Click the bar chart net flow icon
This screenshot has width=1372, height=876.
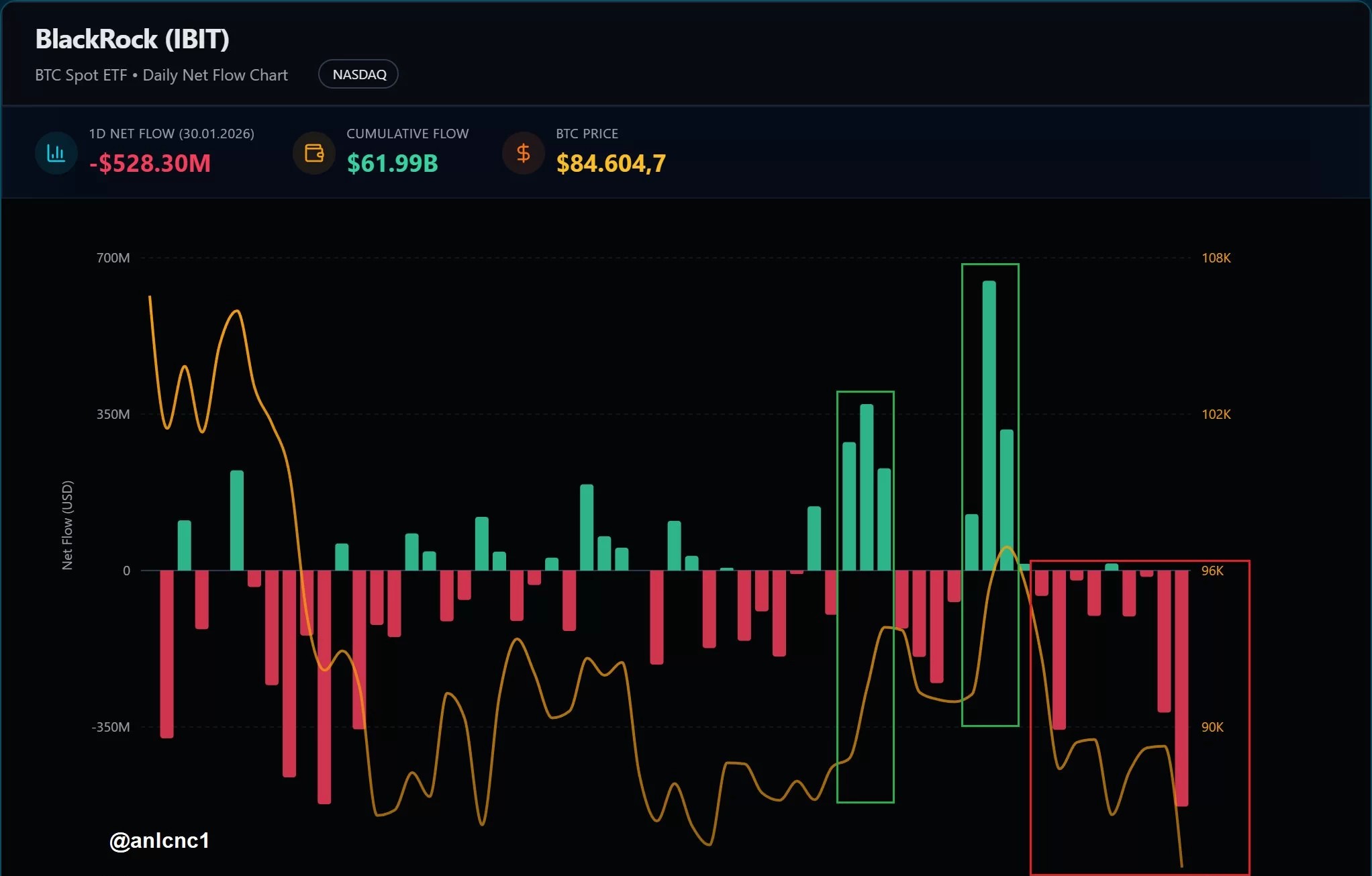[x=56, y=153]
